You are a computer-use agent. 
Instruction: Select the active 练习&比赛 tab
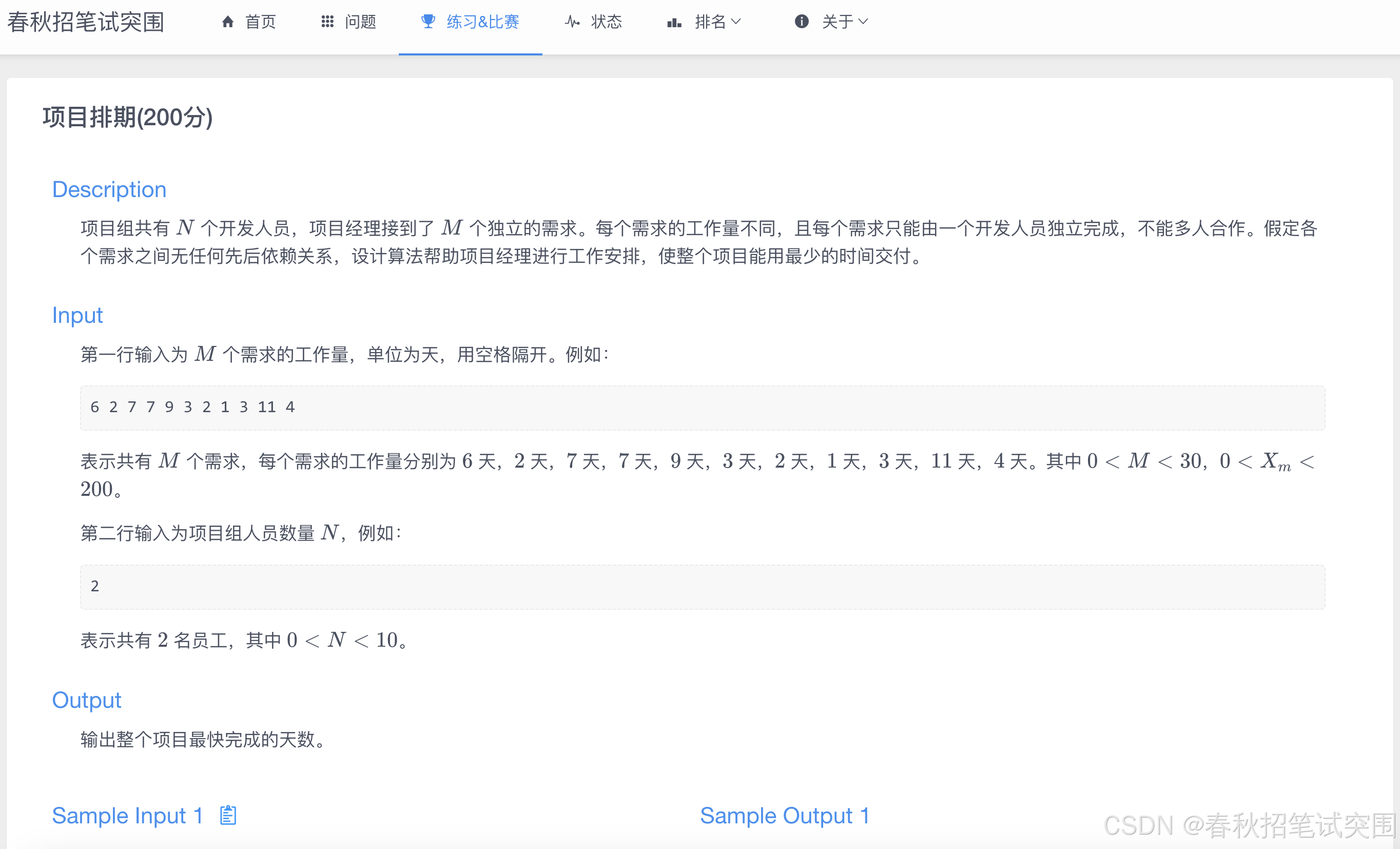tap(483, 22)
